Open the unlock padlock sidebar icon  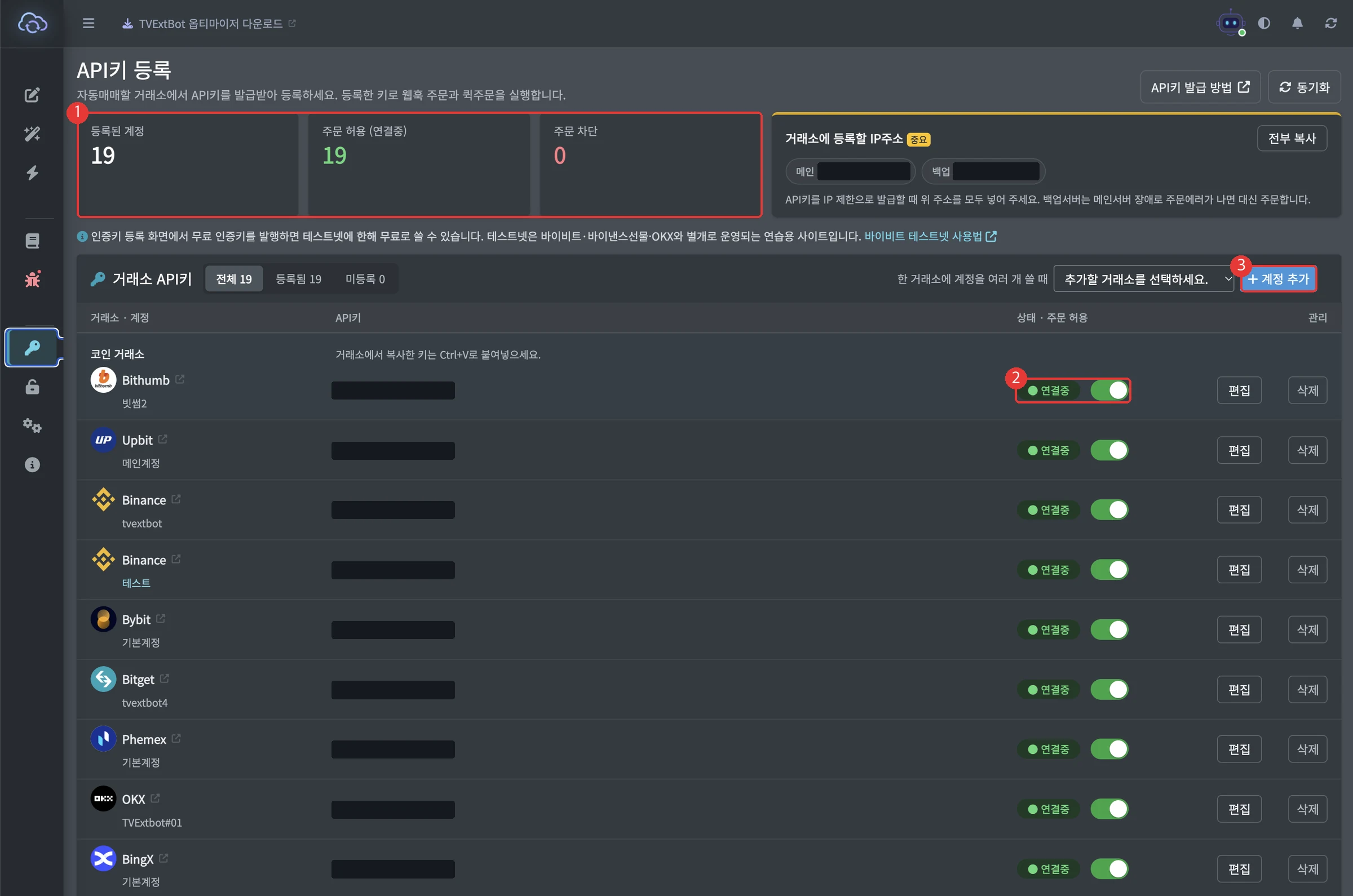(x=32, y=387)
